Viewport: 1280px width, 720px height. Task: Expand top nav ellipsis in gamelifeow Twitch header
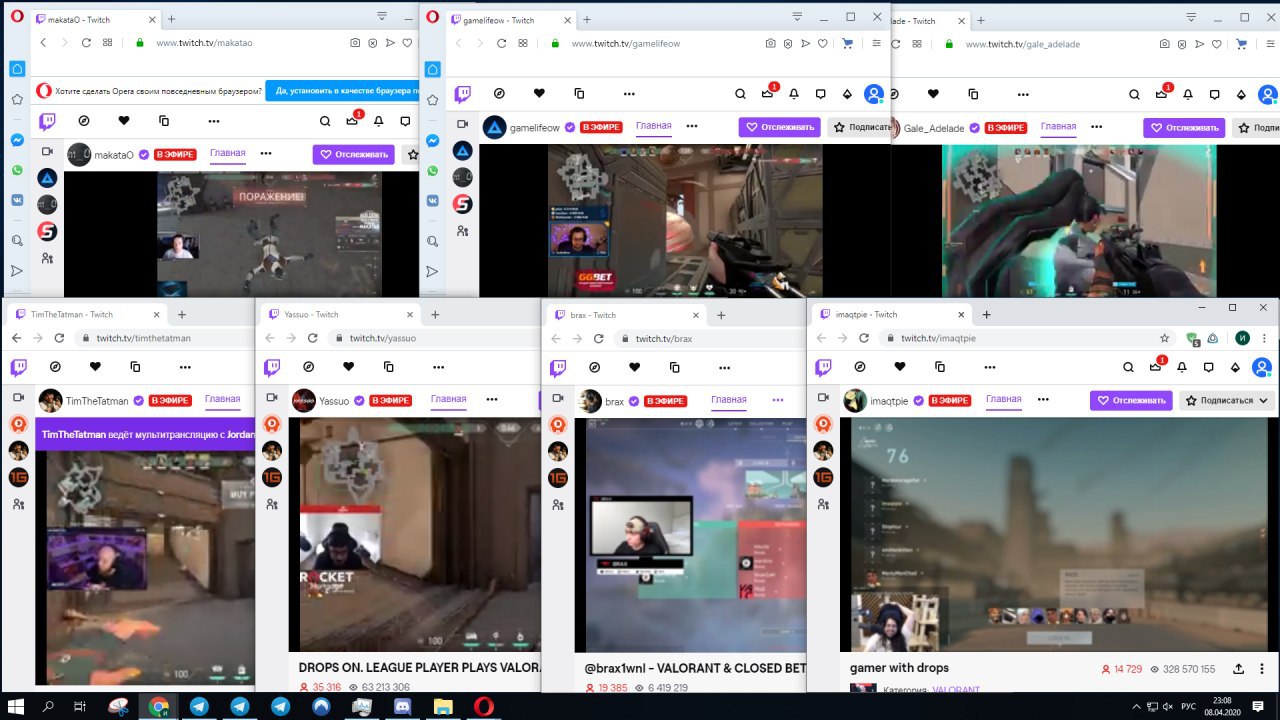(629, 94)
